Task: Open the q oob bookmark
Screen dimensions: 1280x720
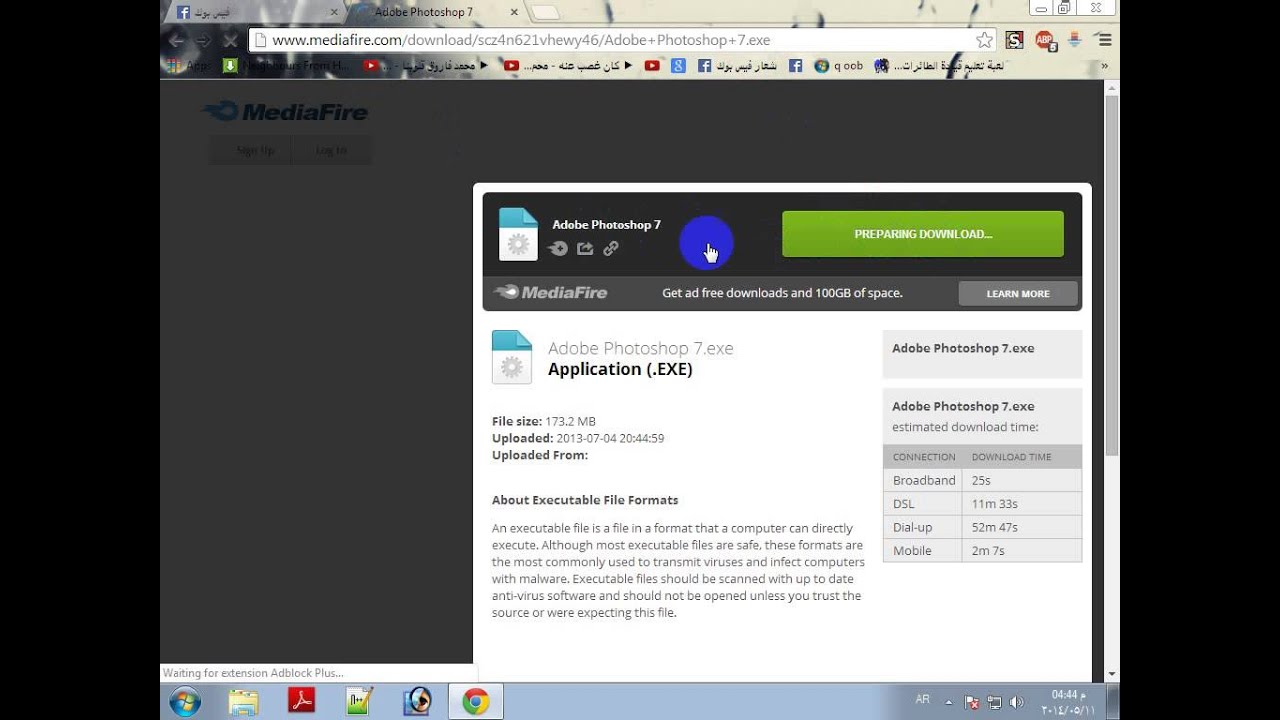Action: 839,66
